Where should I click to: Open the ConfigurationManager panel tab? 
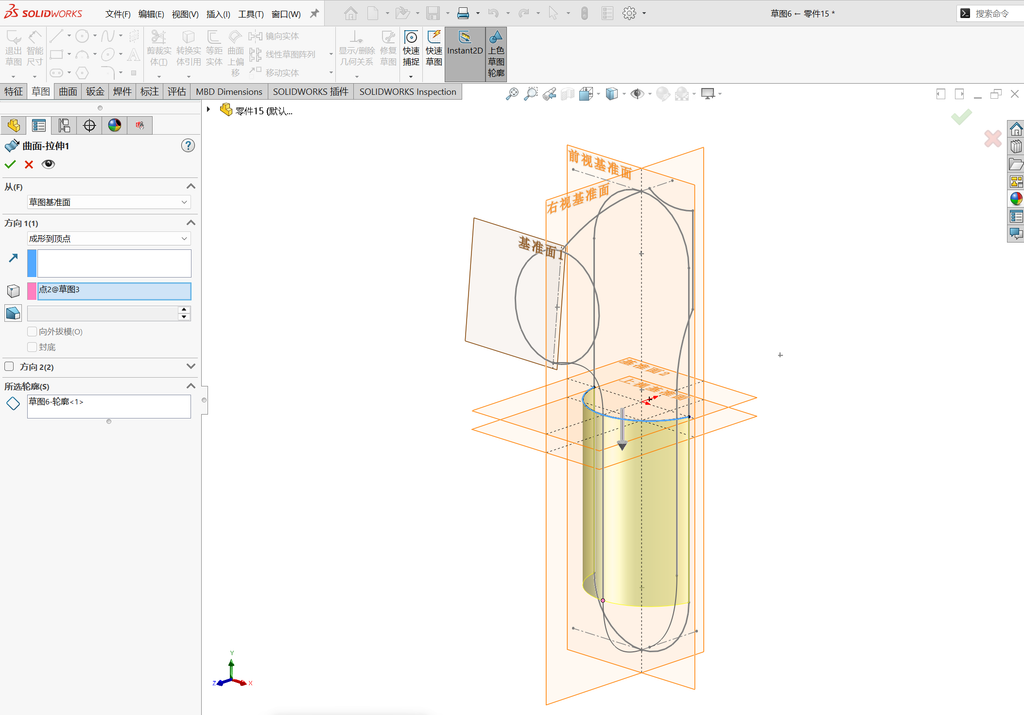point(64,125)
